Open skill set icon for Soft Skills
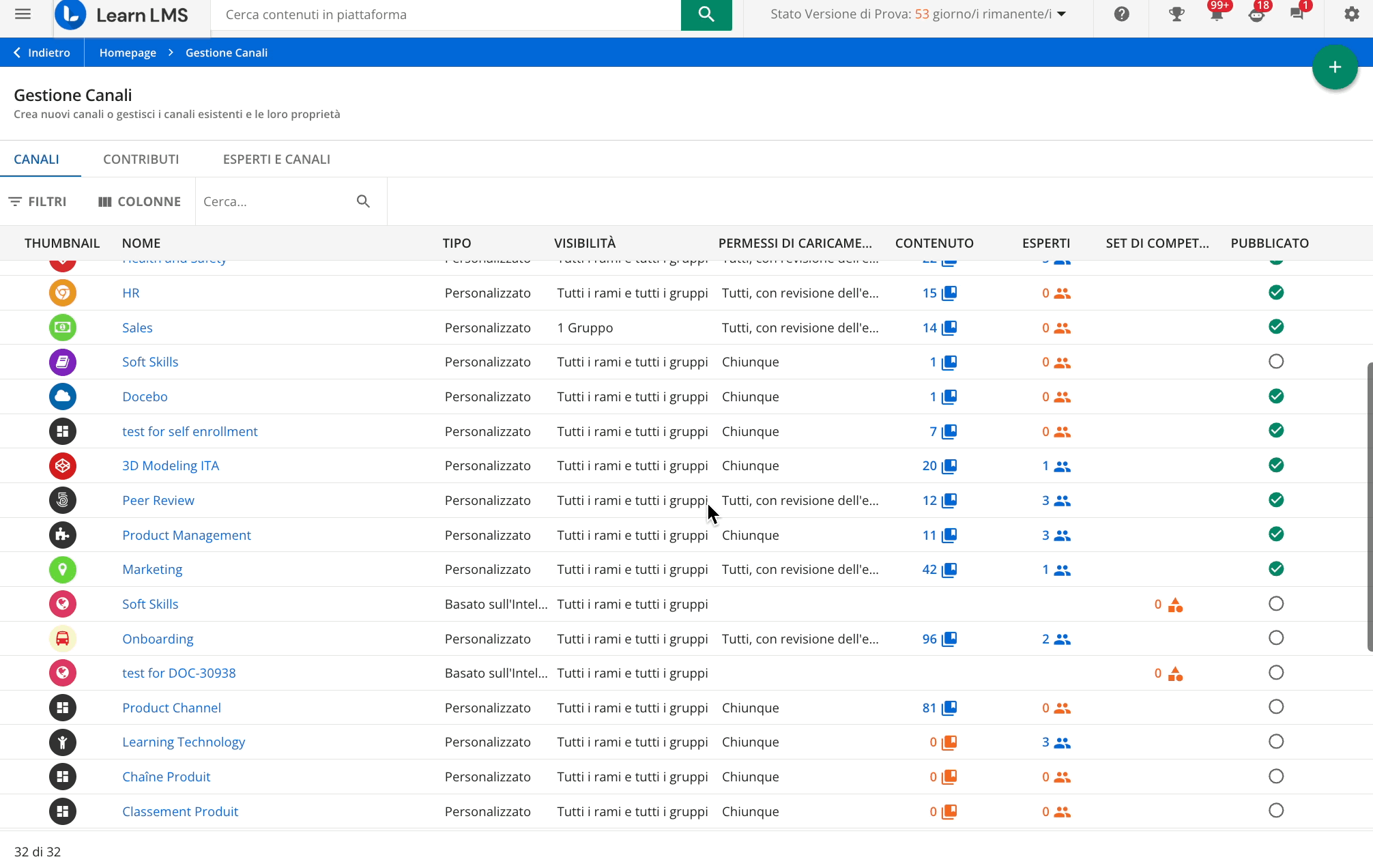 click(x=1175, y=605)
